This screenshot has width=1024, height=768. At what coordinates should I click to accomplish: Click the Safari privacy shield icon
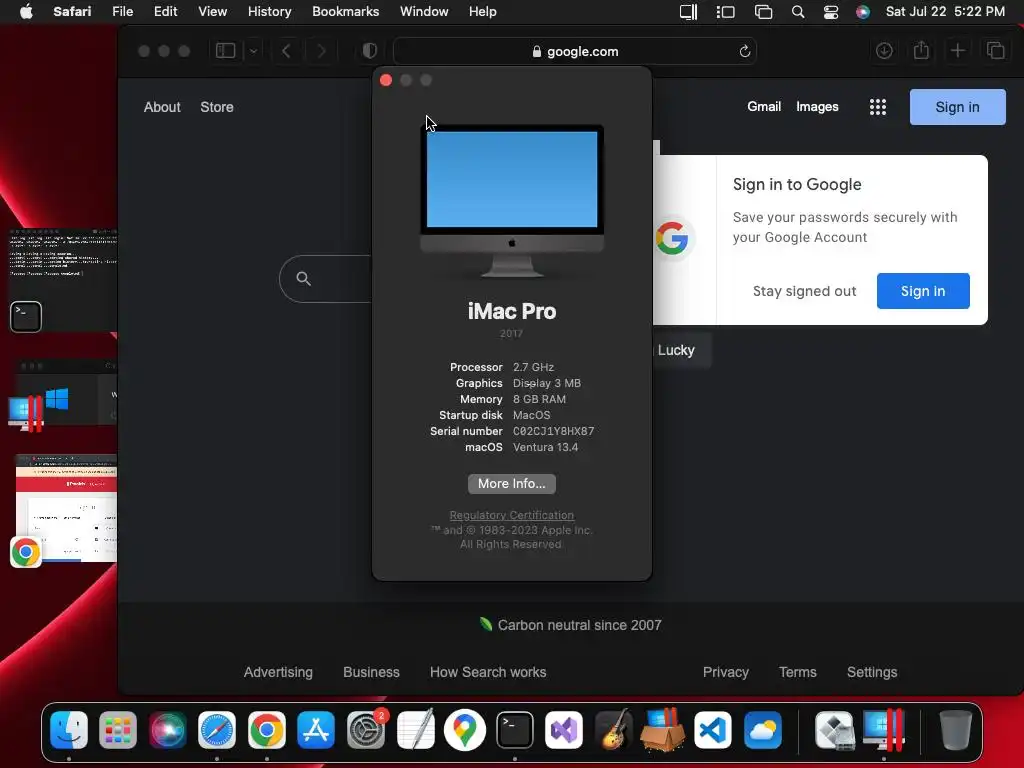[370, 51]
